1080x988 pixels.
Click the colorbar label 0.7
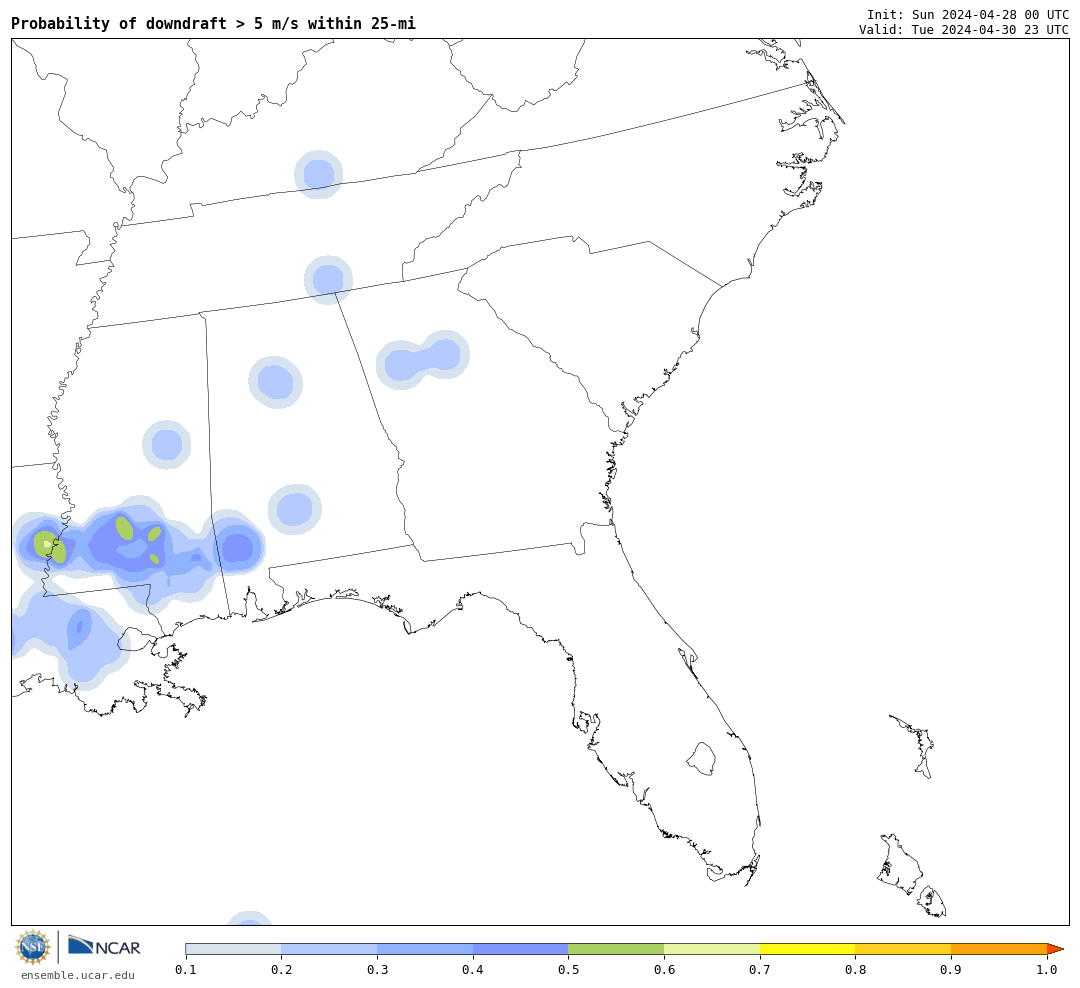tap(760, 970)
